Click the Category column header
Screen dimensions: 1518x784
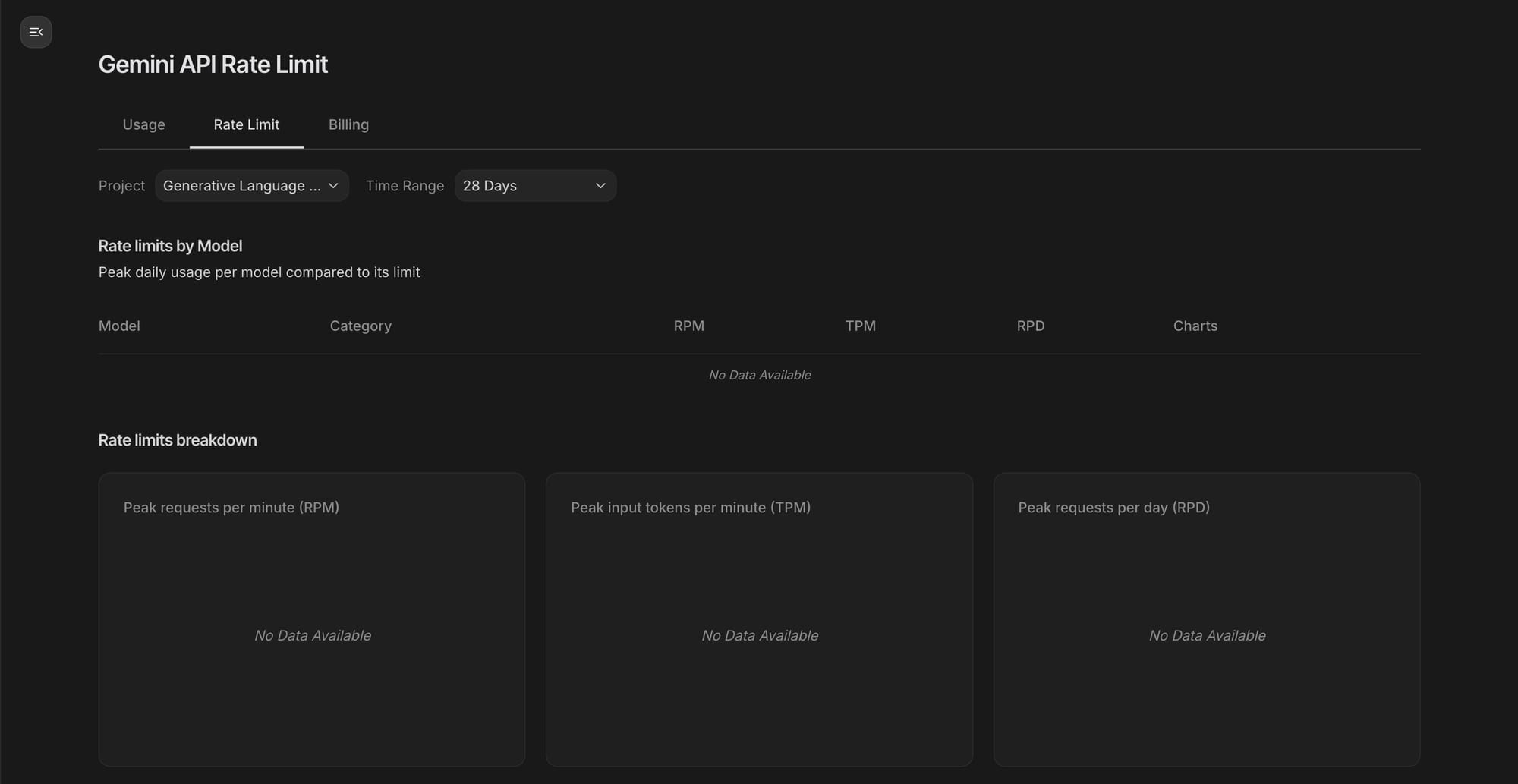point(361,326)
